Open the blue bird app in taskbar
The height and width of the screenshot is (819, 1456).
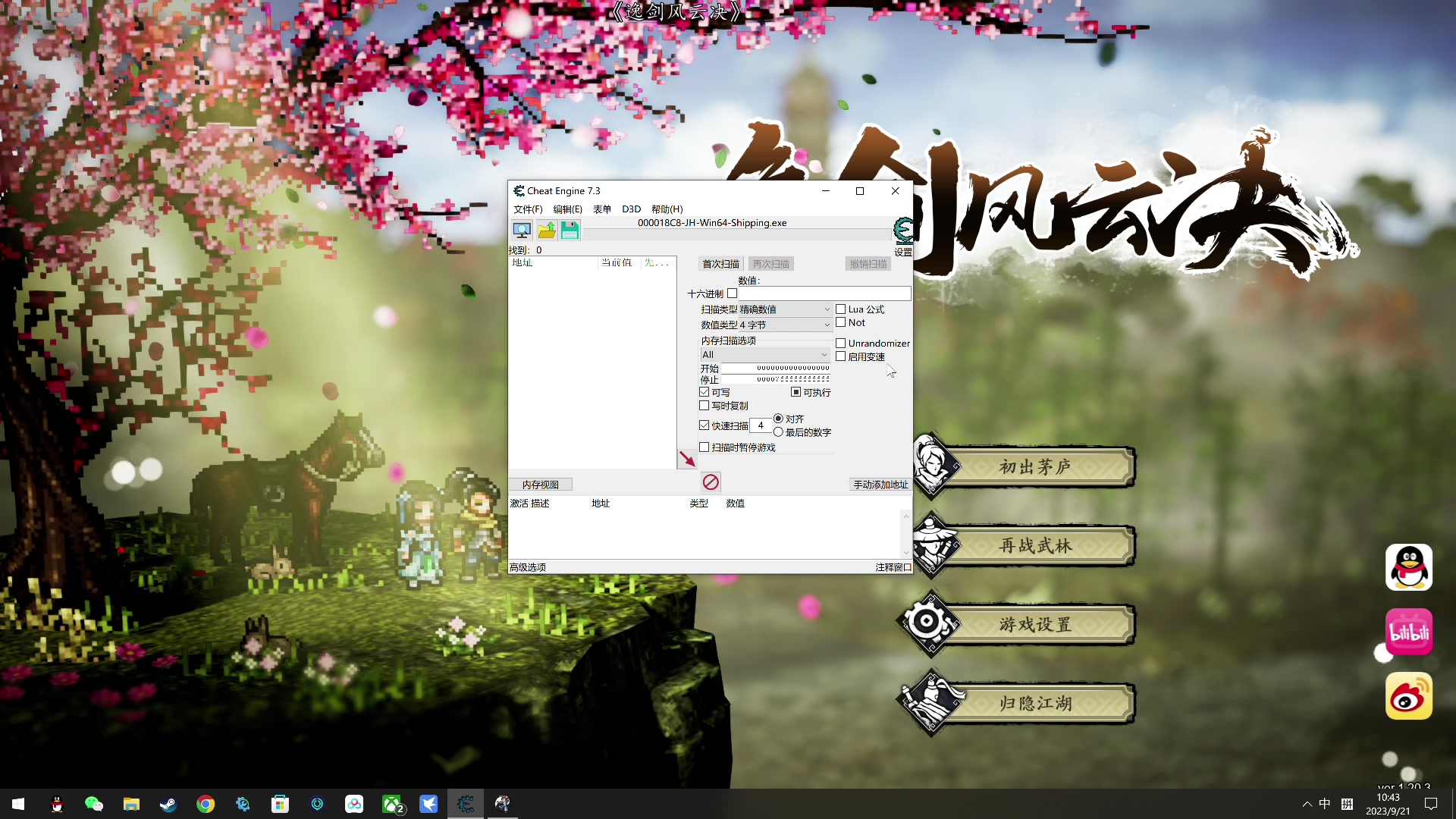coord(428,804)
